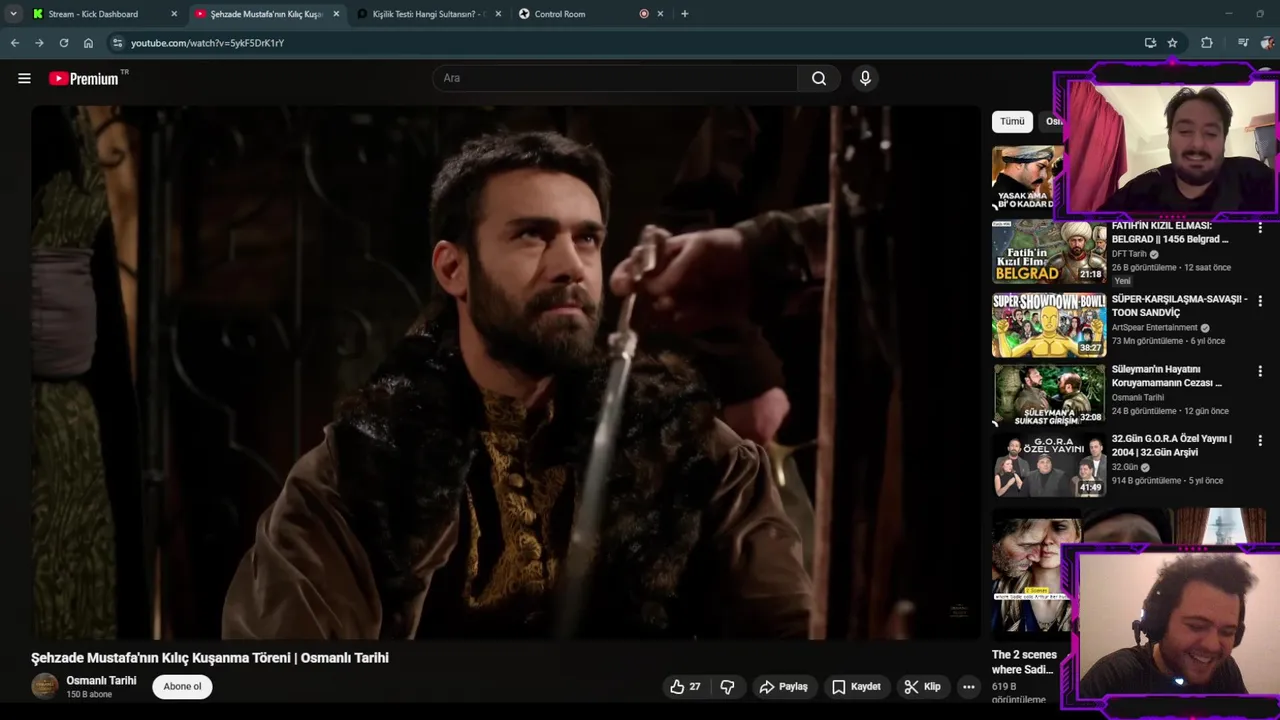
Task: Open the tab search dropdown arrow
Action: click(x=13, y=14)
